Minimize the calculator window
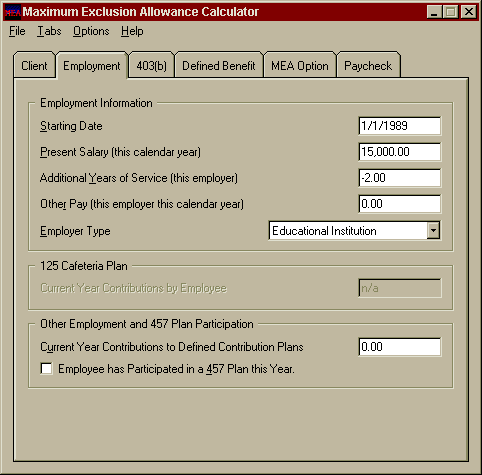The height and width of the screenshot is (475, 482). [x=434, y=12]
